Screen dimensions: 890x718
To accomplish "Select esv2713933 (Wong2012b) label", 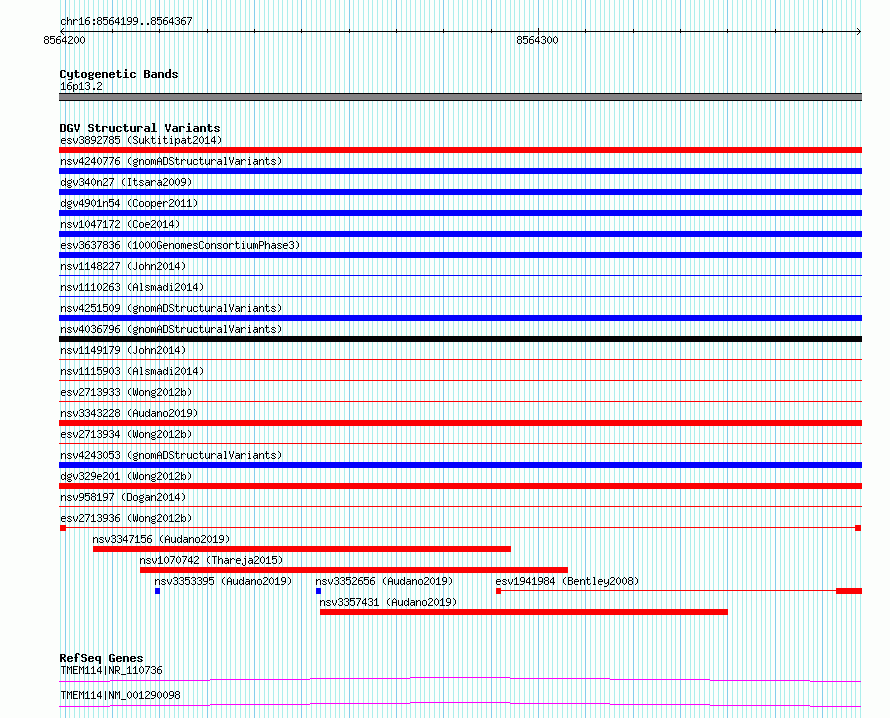I will coord(126,392).
